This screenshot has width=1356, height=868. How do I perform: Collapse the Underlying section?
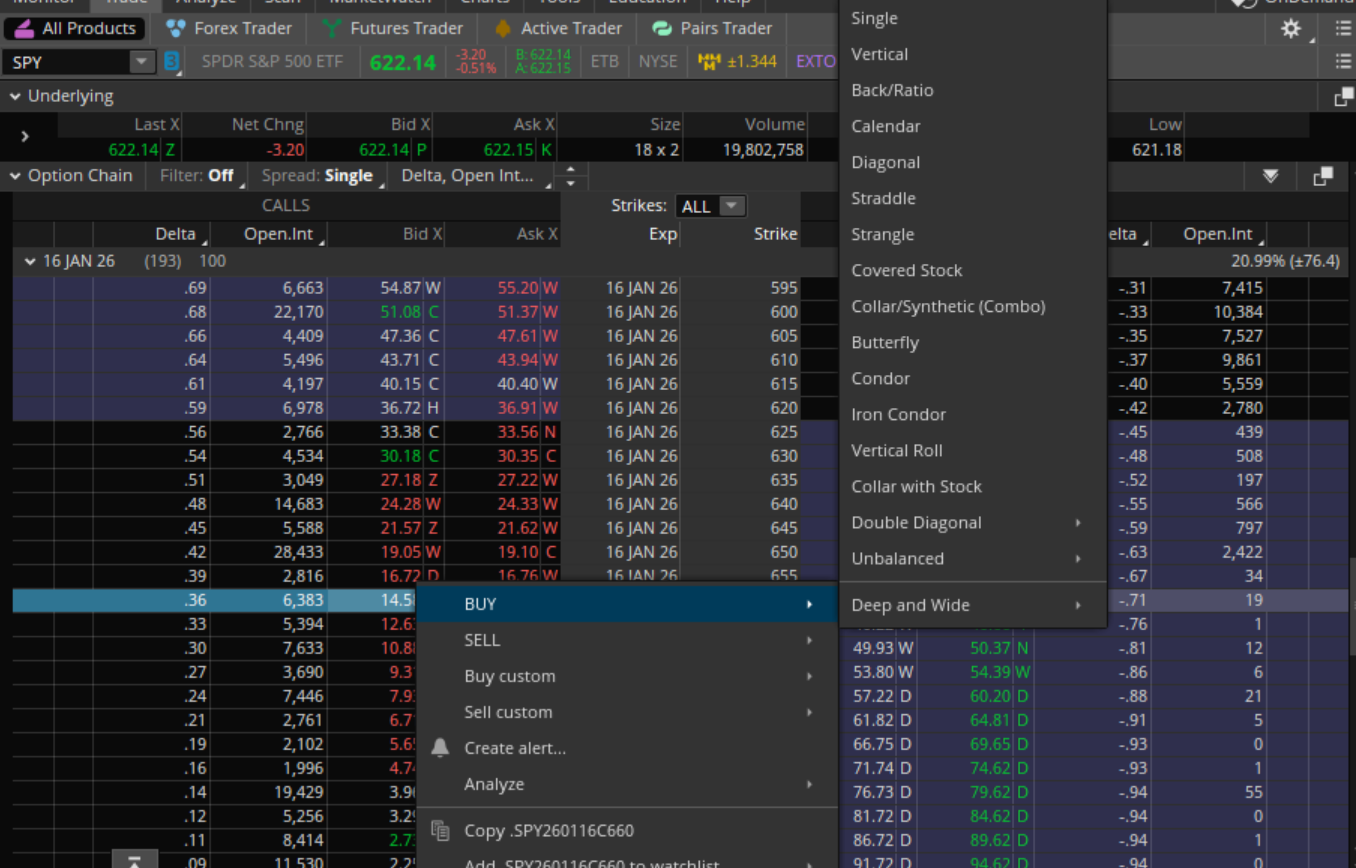point(15,97)
